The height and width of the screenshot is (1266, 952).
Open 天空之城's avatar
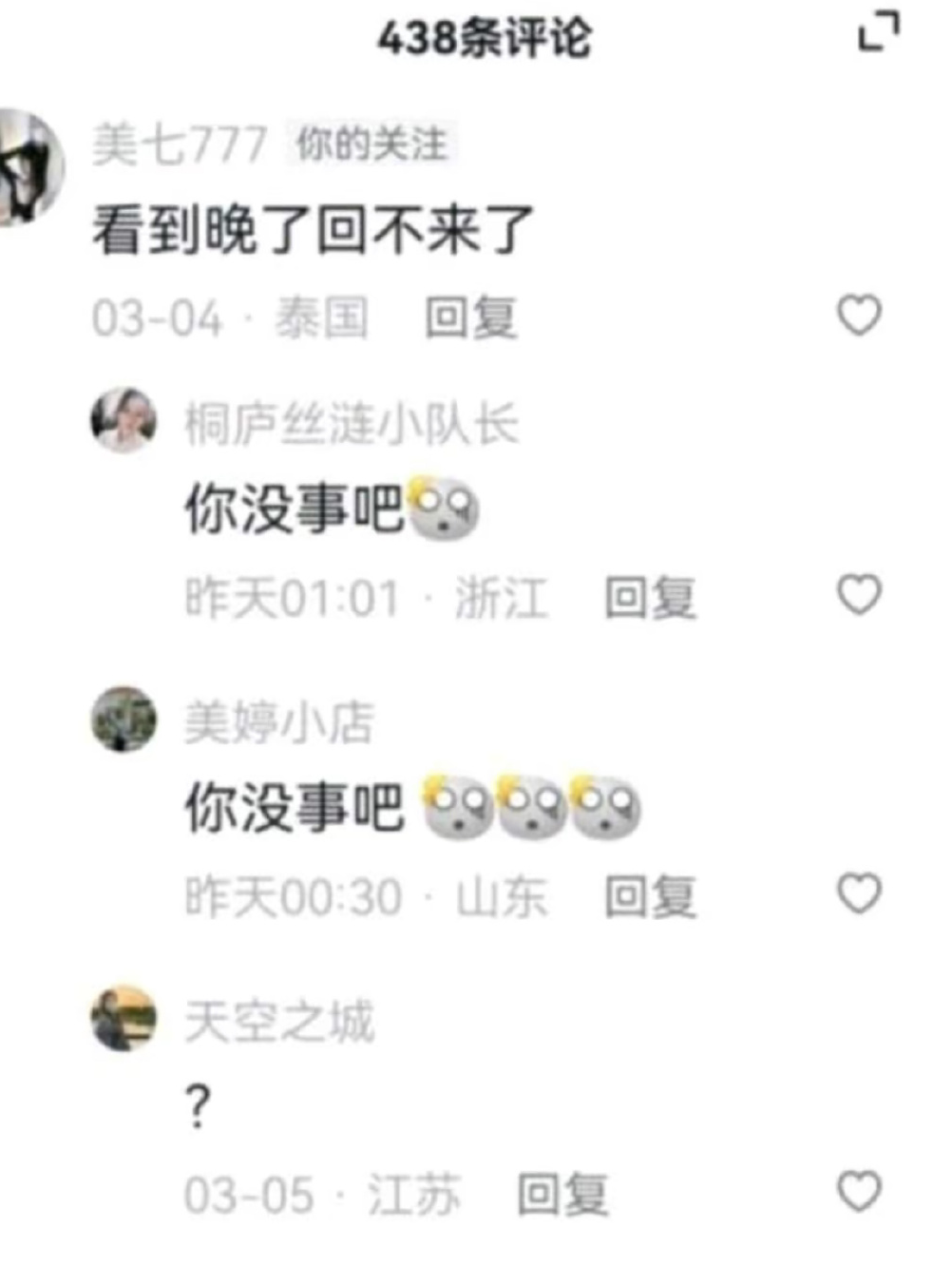124,1018
